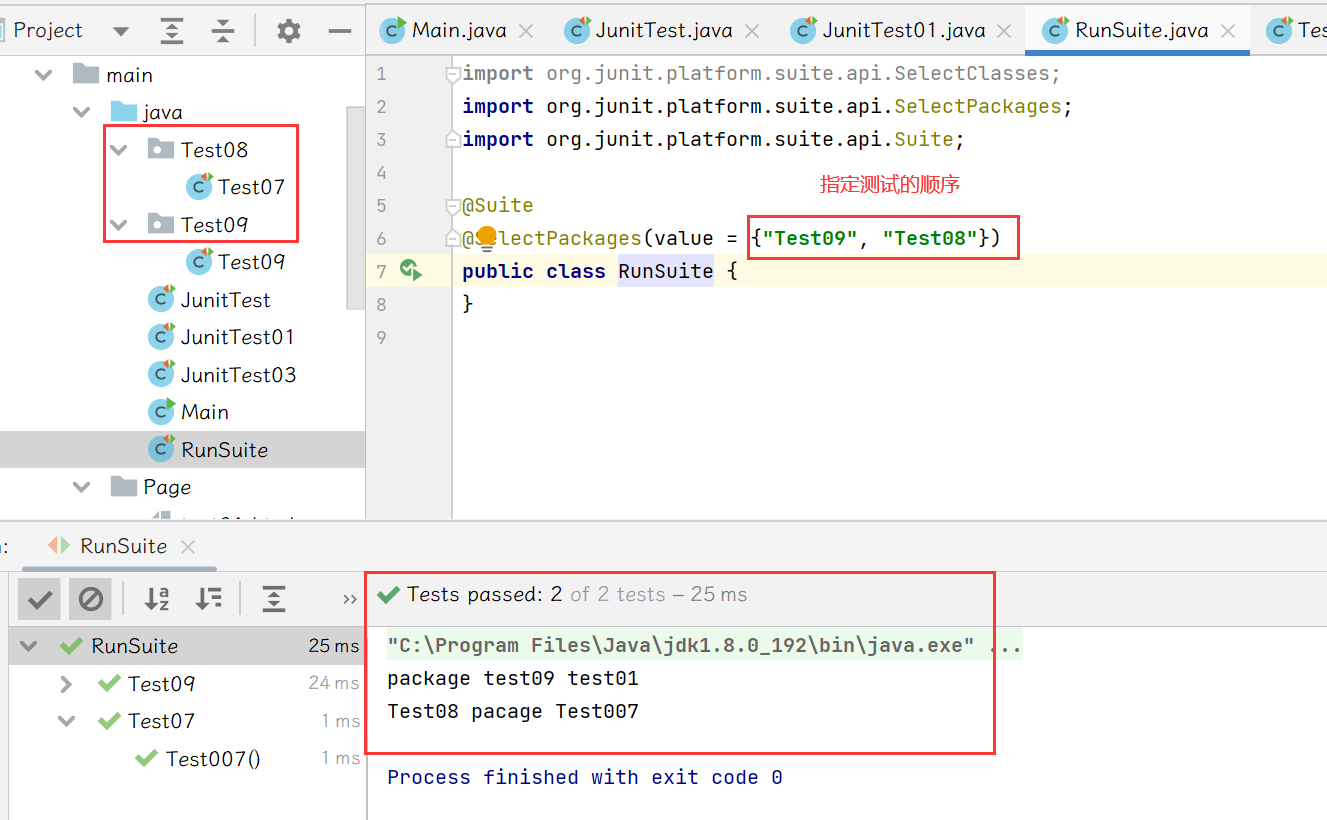Collapse the RunSuite test results root
This screenshot has height=820, width=1327.
(28, 646)
